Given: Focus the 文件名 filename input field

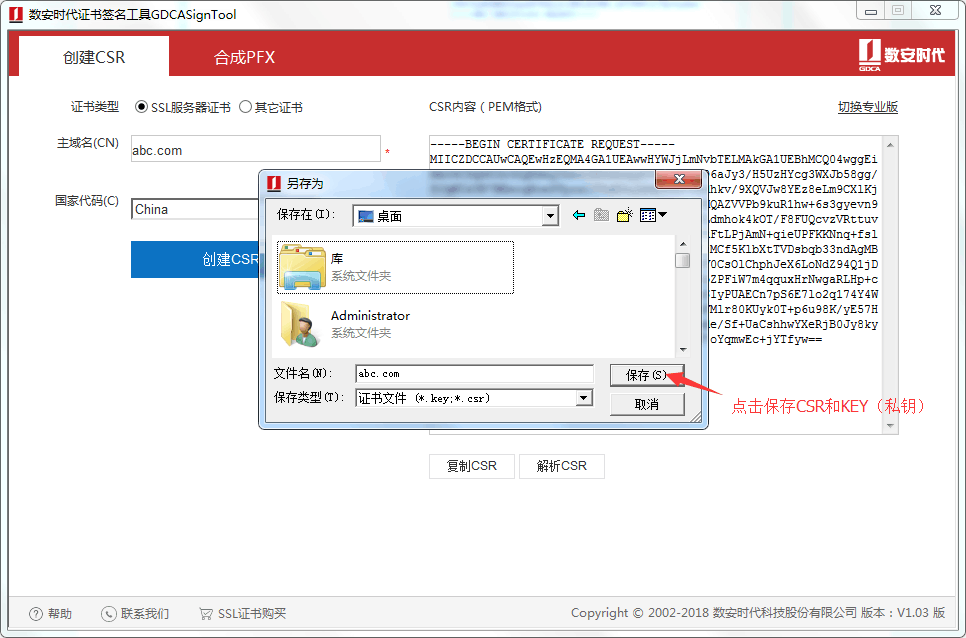Looking at the screenshot, I should tap(474, 374).
